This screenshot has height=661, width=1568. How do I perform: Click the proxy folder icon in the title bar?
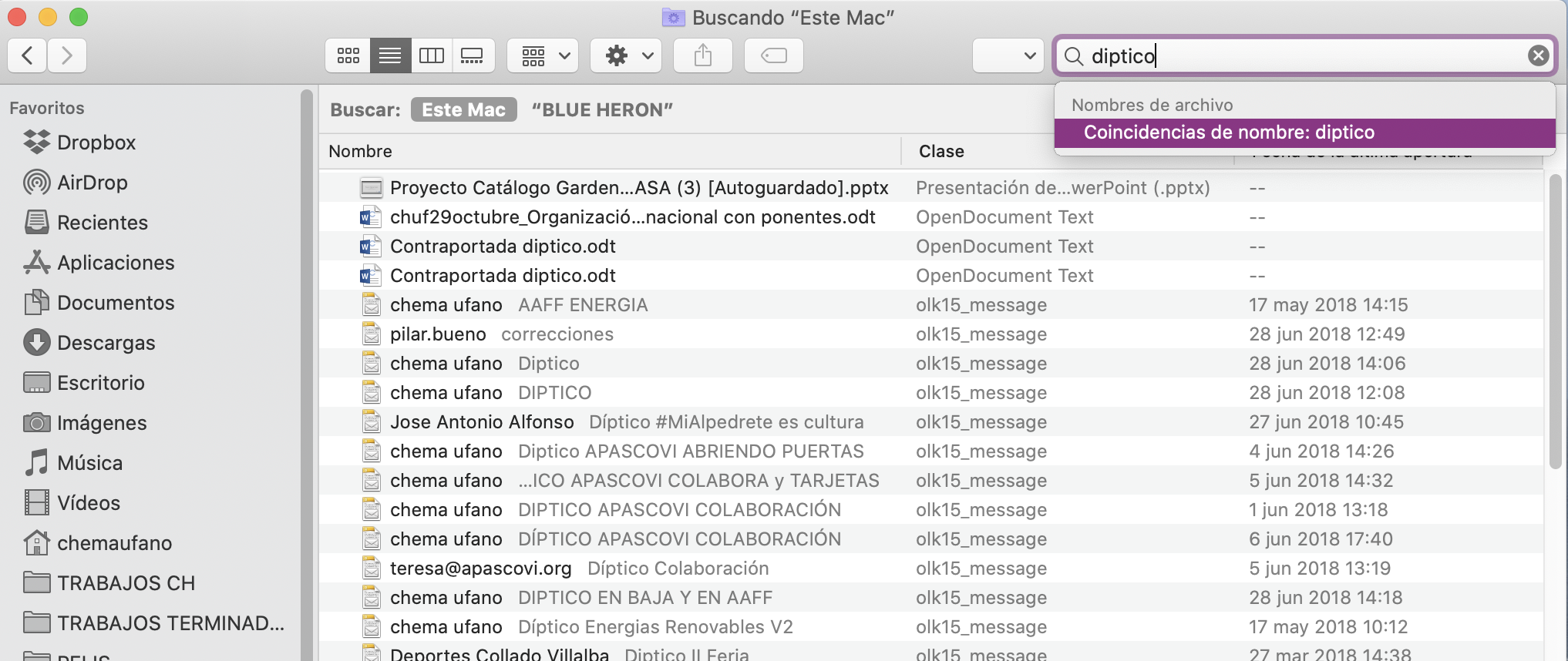coord(673,17)
